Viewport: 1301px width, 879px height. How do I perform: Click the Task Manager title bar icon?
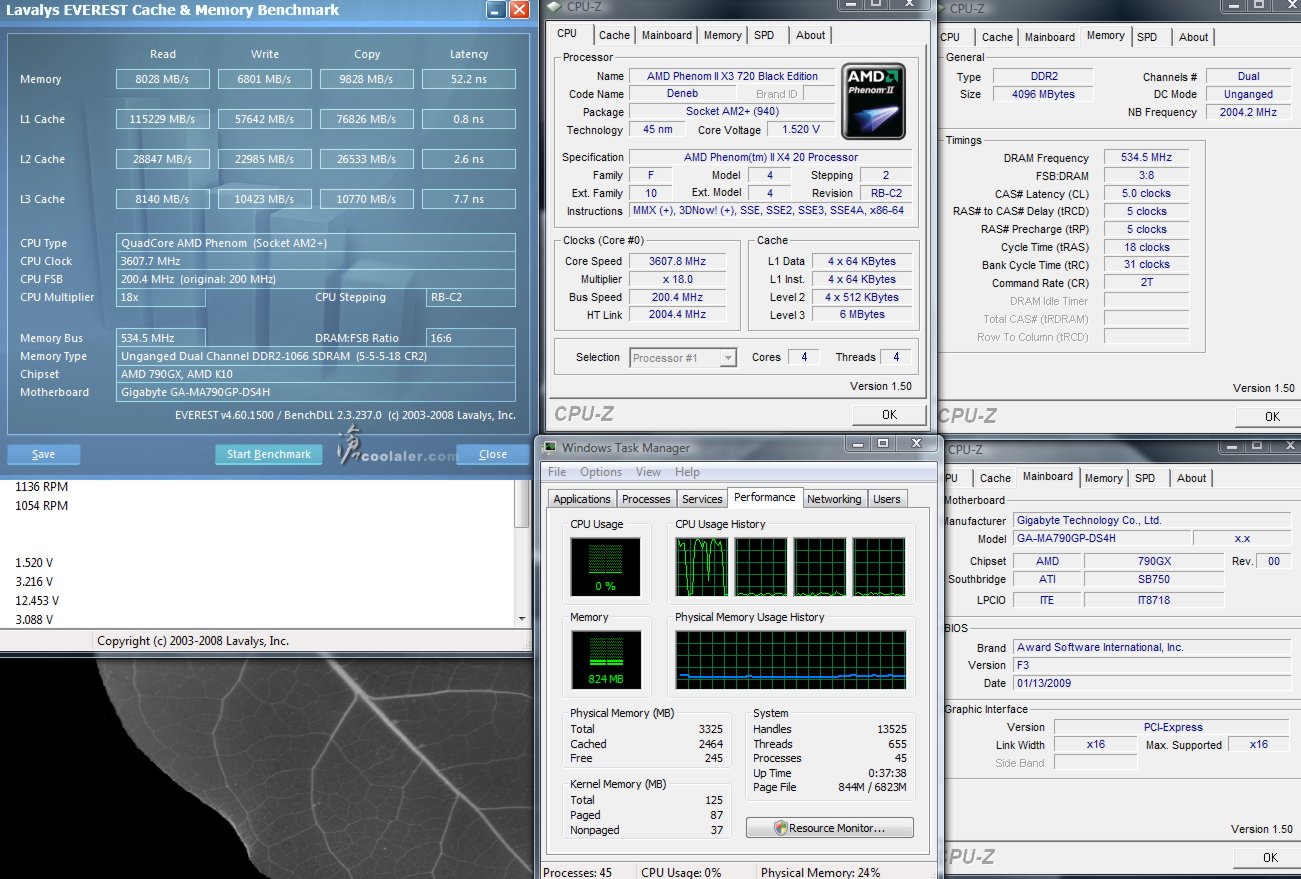550,448
